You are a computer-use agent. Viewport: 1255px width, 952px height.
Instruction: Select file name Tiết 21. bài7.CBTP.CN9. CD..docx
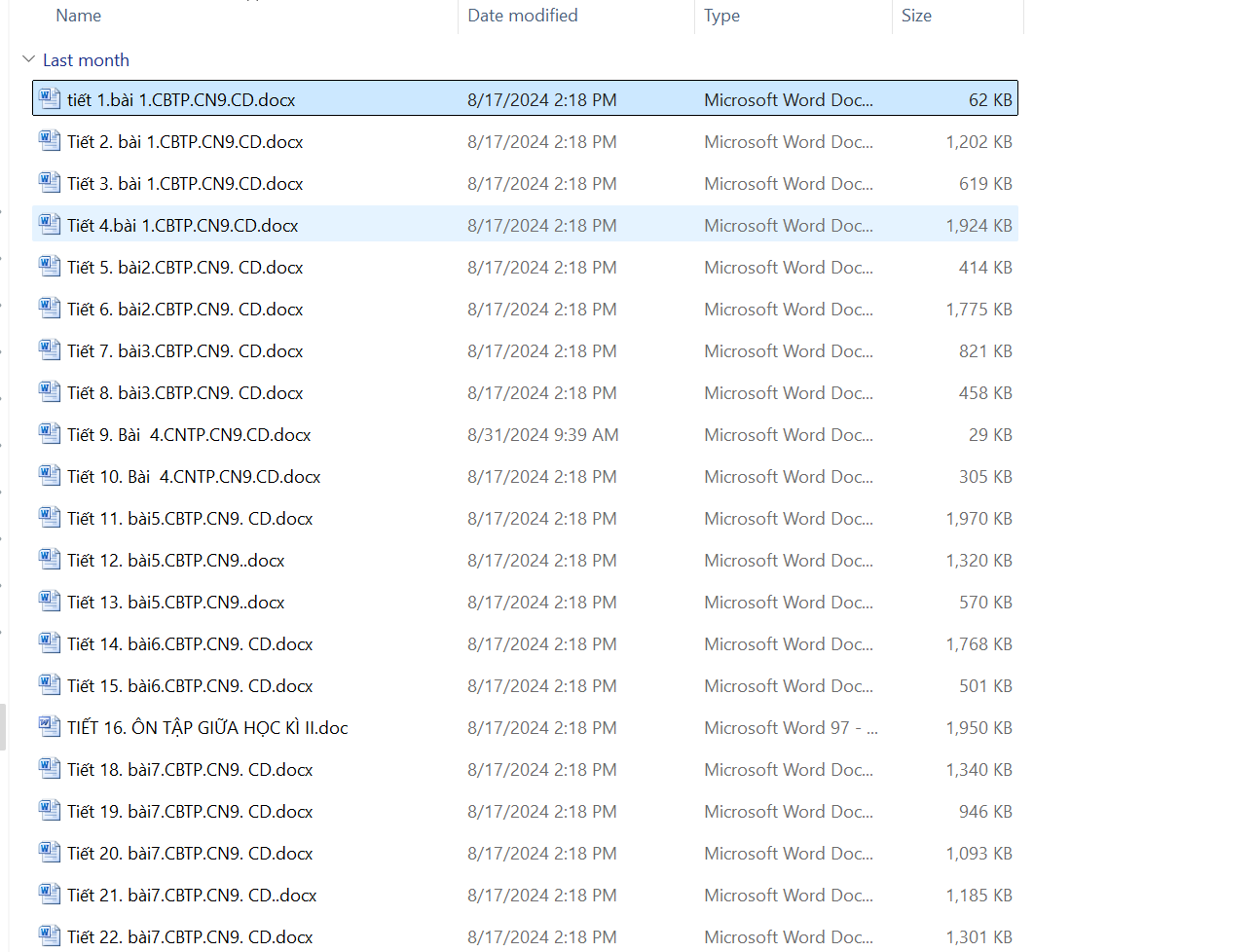coord(192,896)
